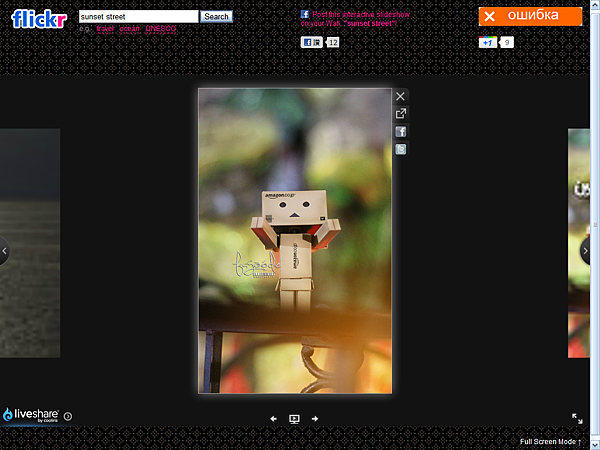This screenshot has width=600, height=450.
Task: Click the right edge next-photo chevron
Action: click(x=585, y=251)
